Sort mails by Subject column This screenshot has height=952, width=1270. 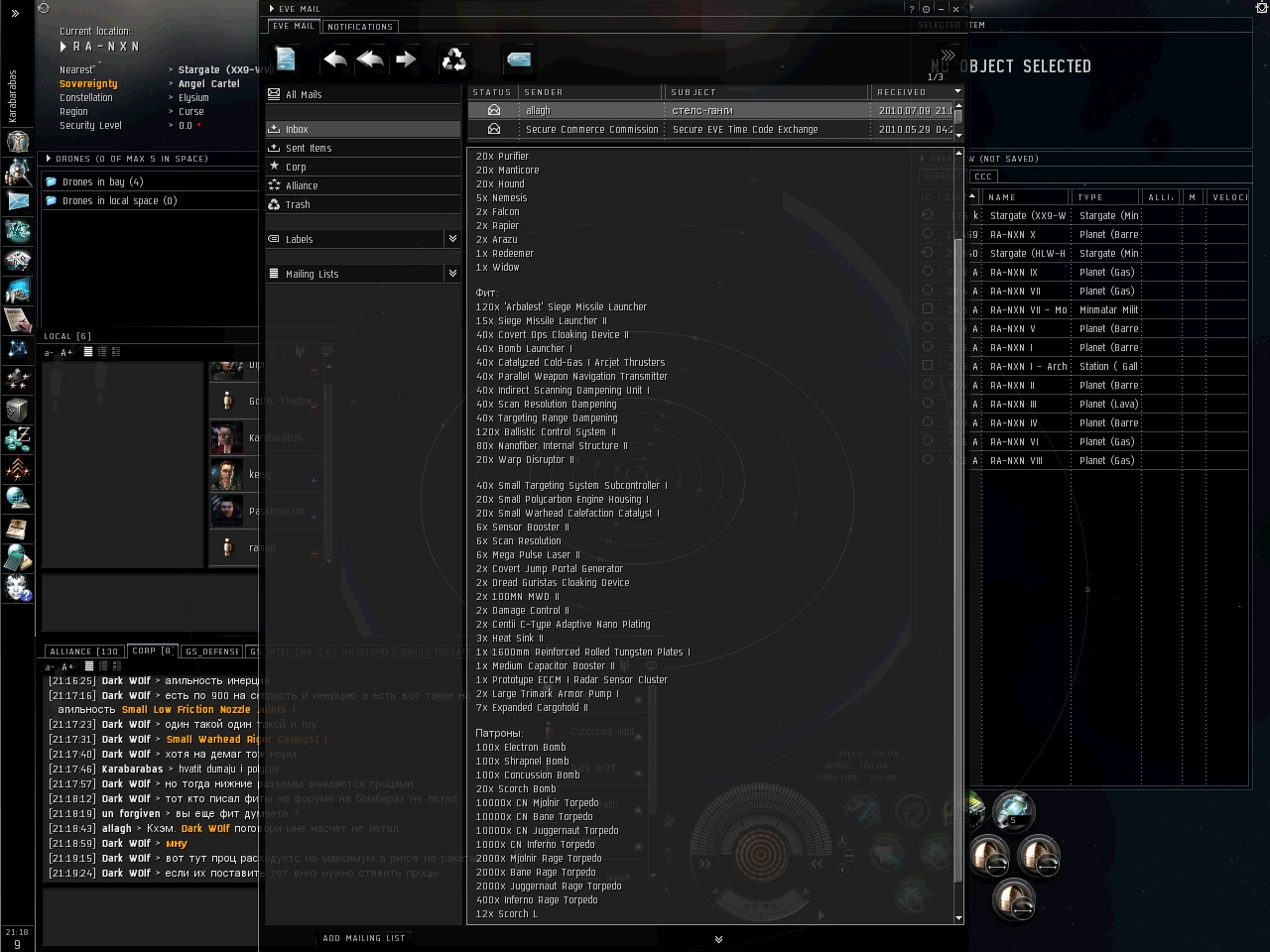(x=768, y=92)
